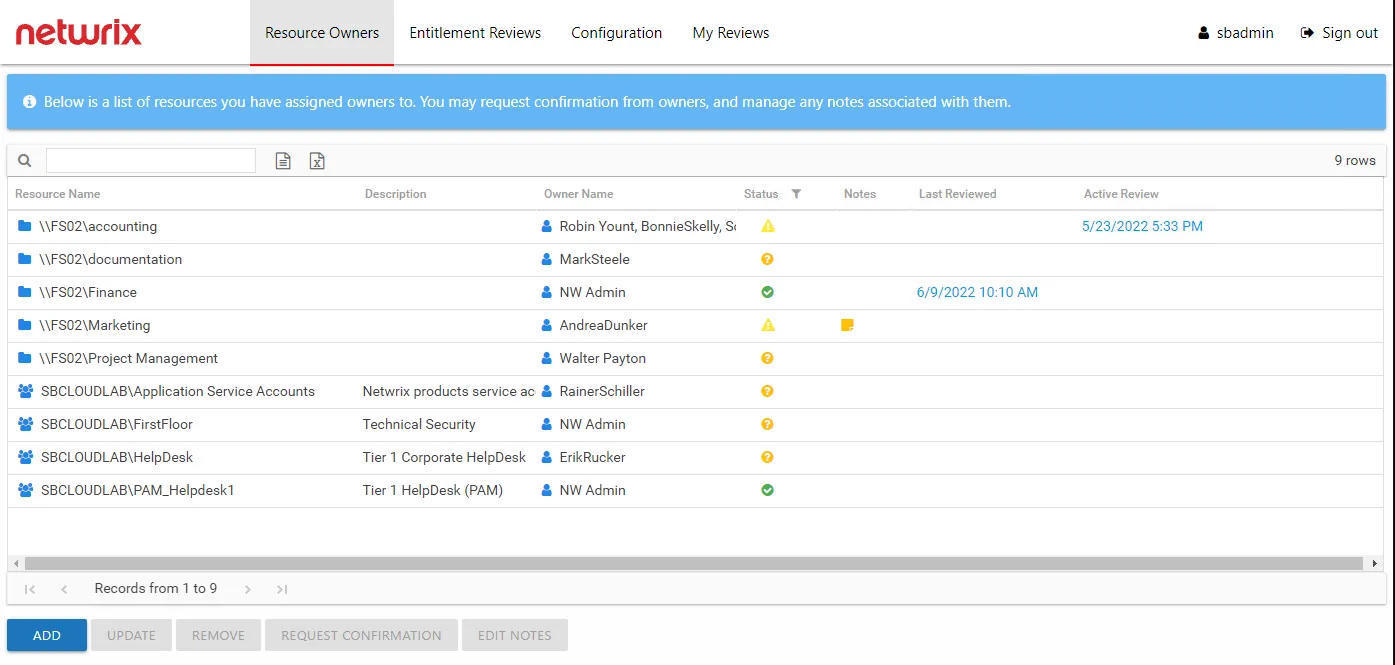Click Sign out in the top right

pos(1349,32)
